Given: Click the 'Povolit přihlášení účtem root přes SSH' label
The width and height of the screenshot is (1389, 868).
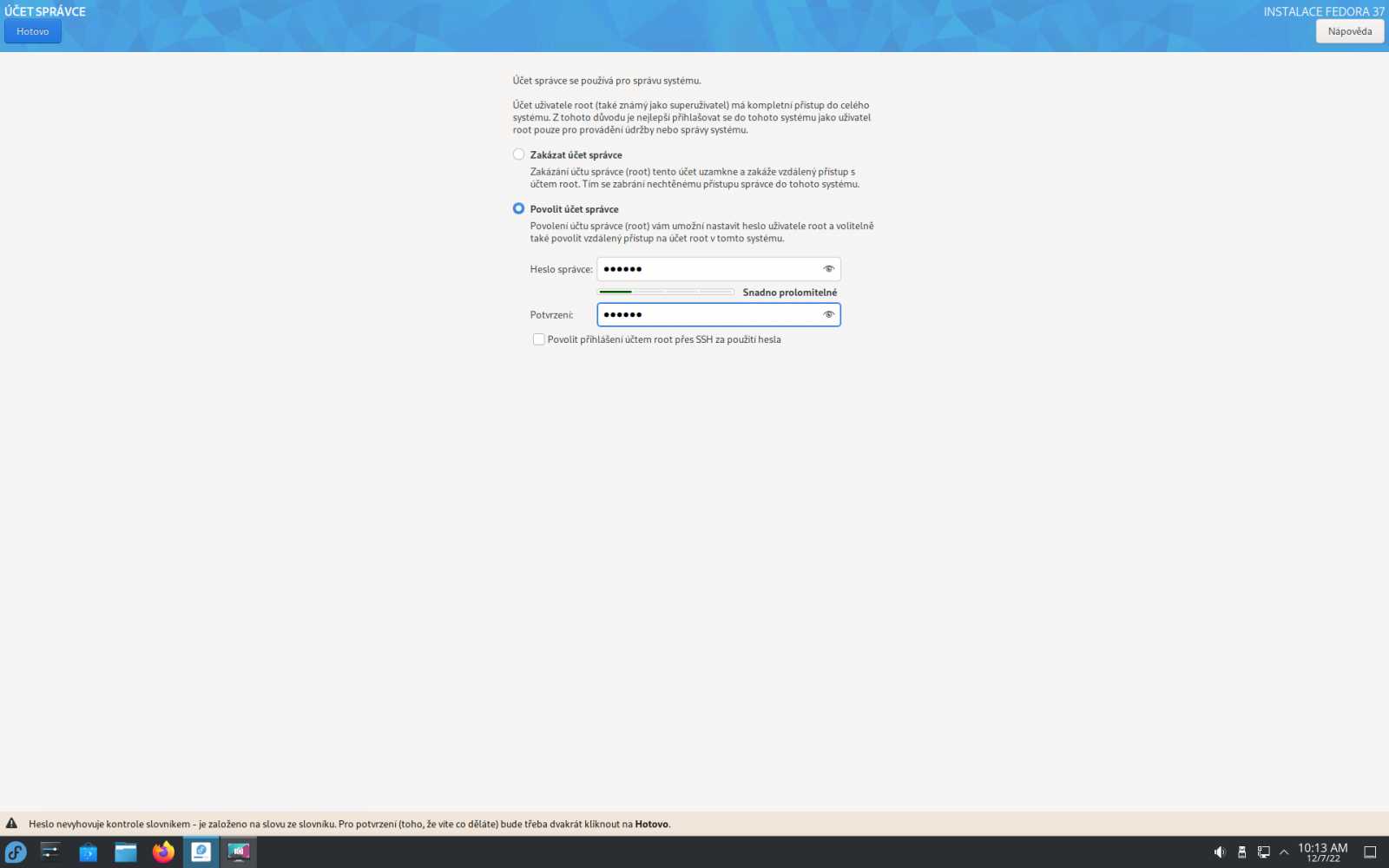Looking at the screenshot, I should (664, 339).
